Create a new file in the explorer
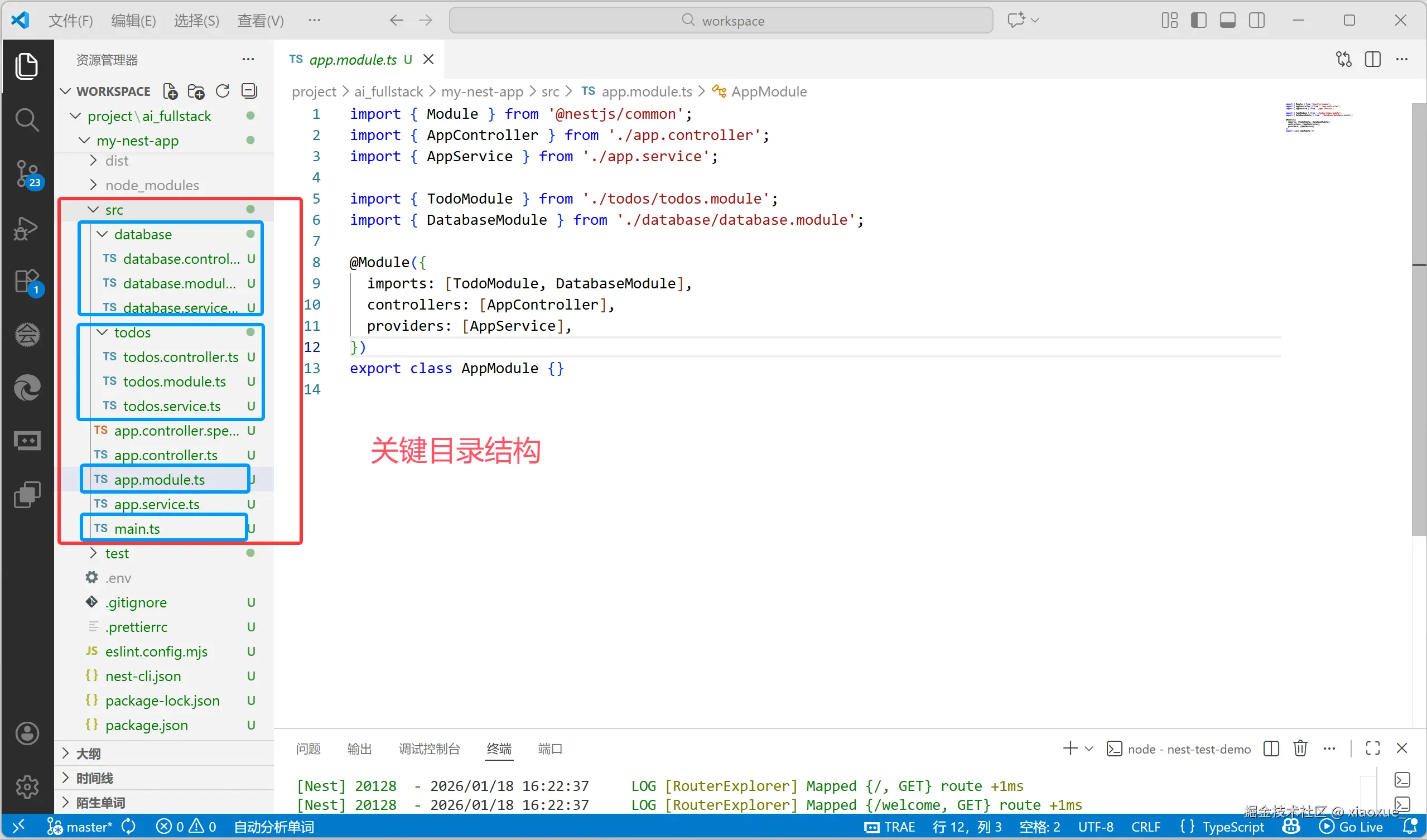 coord(170,90)
